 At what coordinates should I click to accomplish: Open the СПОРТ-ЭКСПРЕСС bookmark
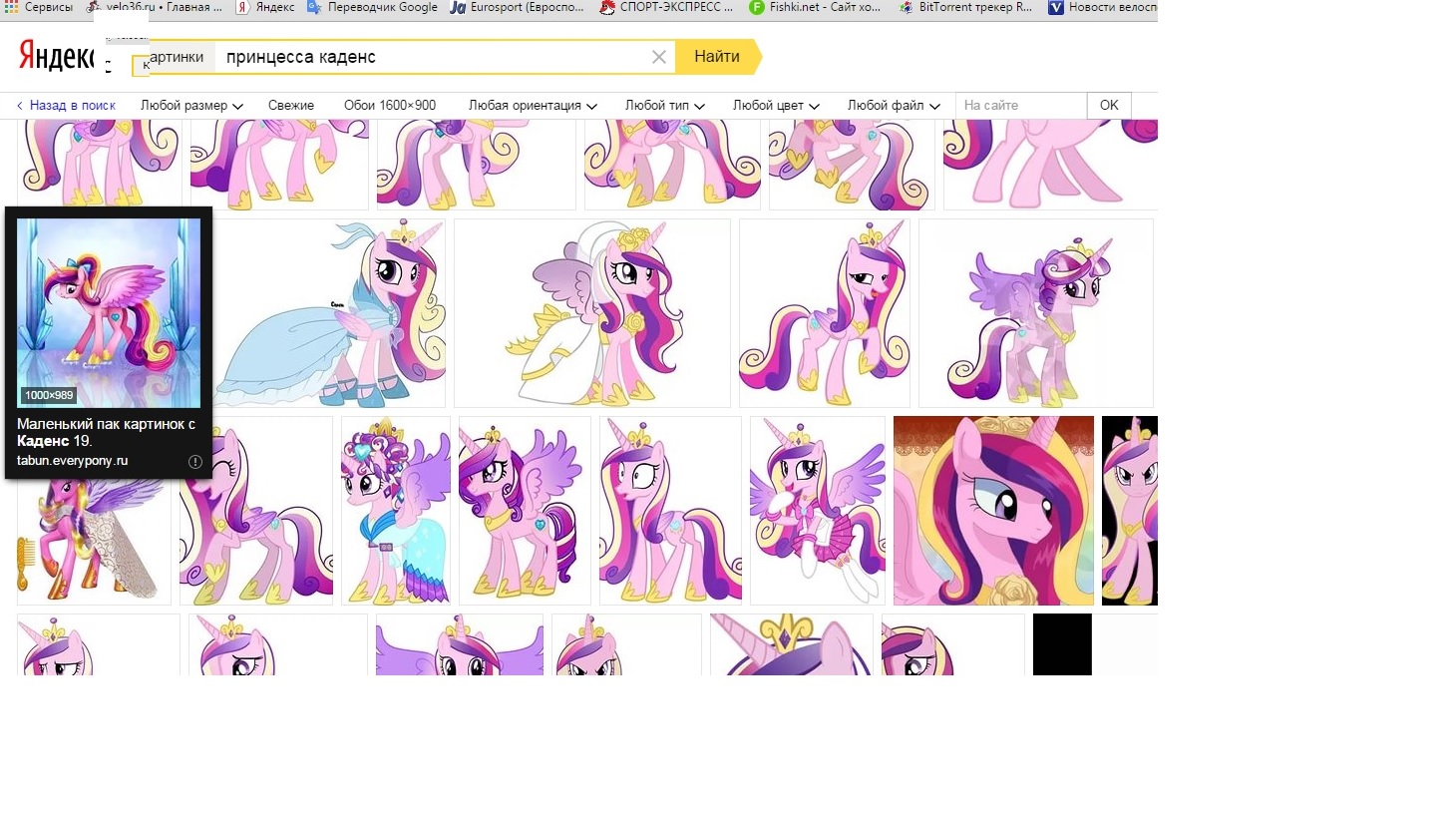point(666,7)
